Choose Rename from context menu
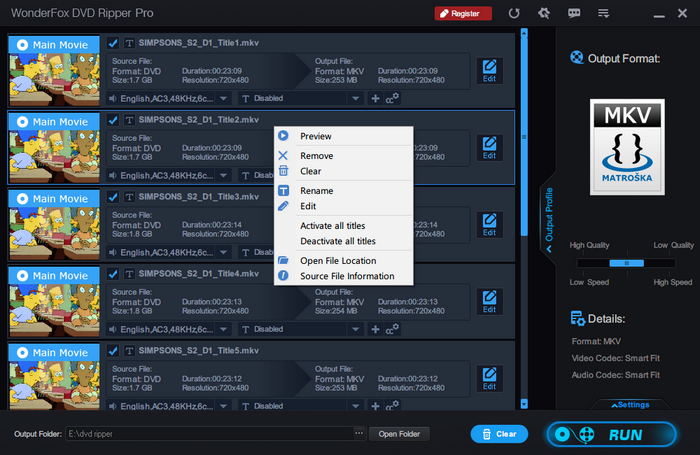 (343, 191)
